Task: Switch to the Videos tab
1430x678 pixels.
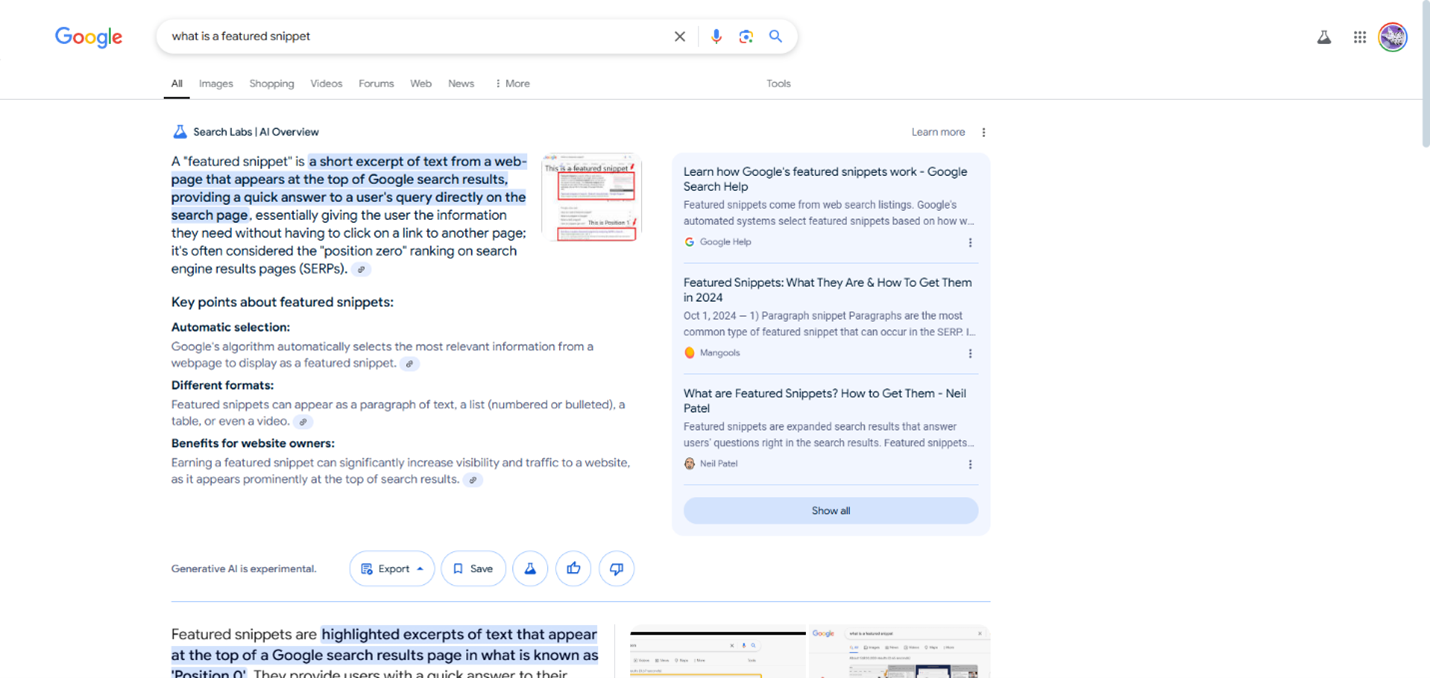Action: point(326,84)
